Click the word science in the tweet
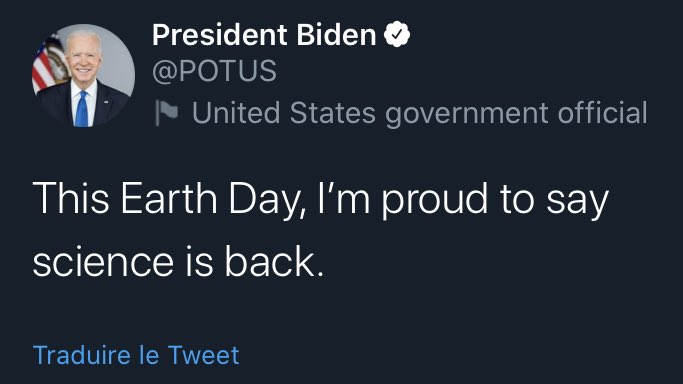The image size is (683, 384). click(x=103, y=263)
